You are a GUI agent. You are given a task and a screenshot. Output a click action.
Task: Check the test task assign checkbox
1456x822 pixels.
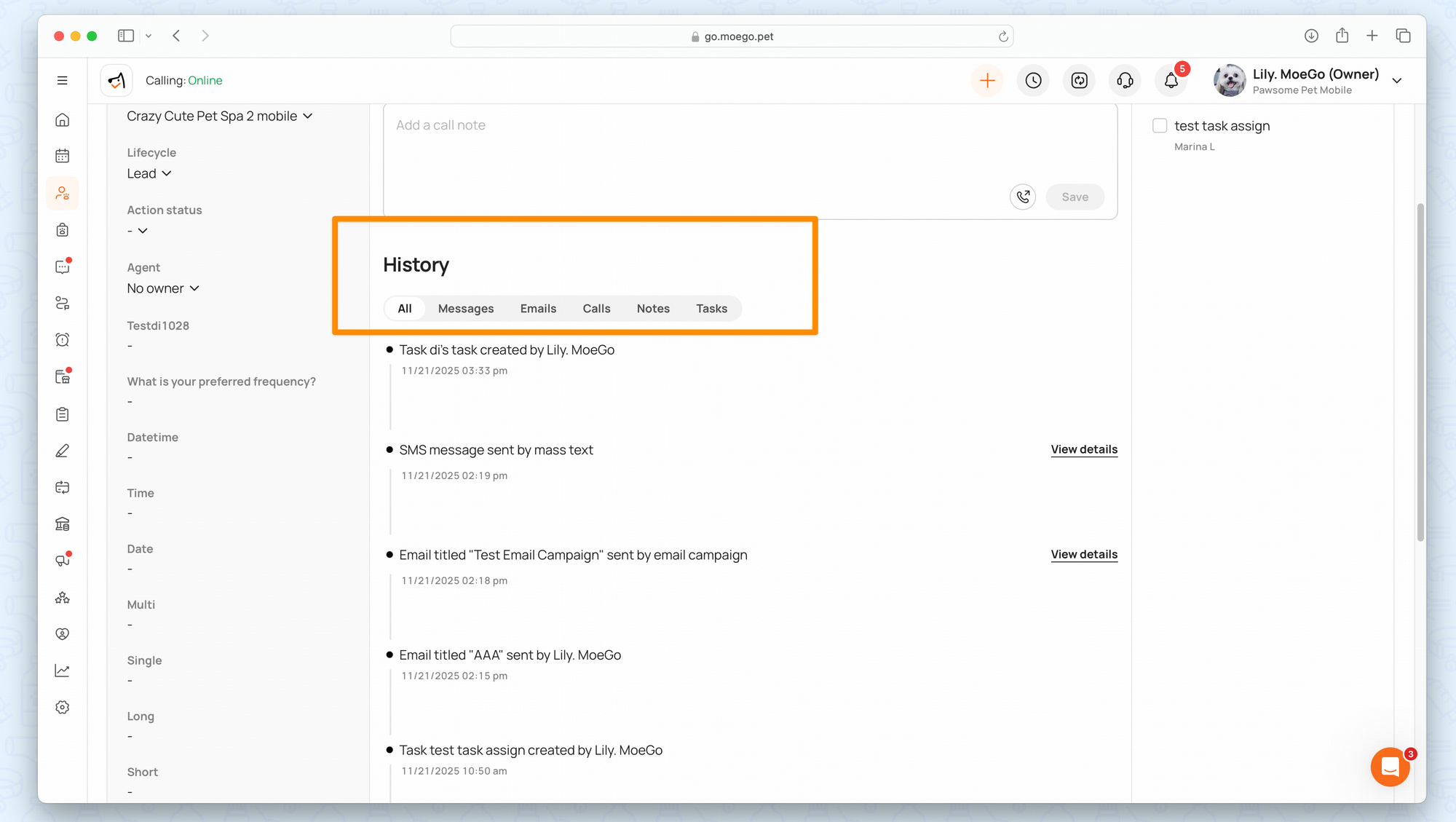(1160, 126)
